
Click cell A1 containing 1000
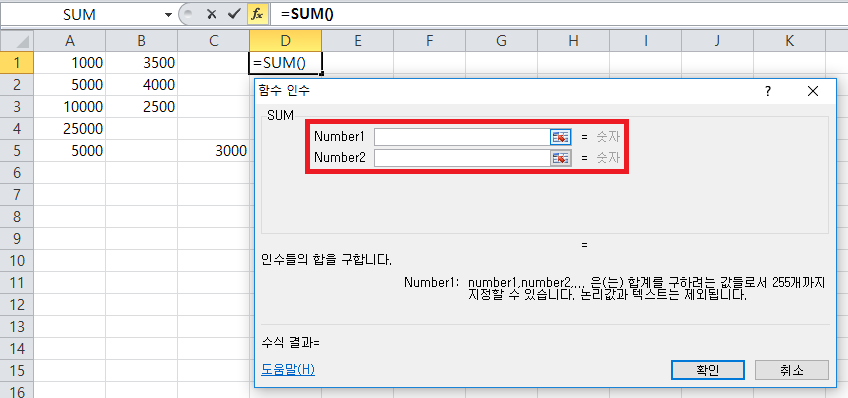[70, 63]
